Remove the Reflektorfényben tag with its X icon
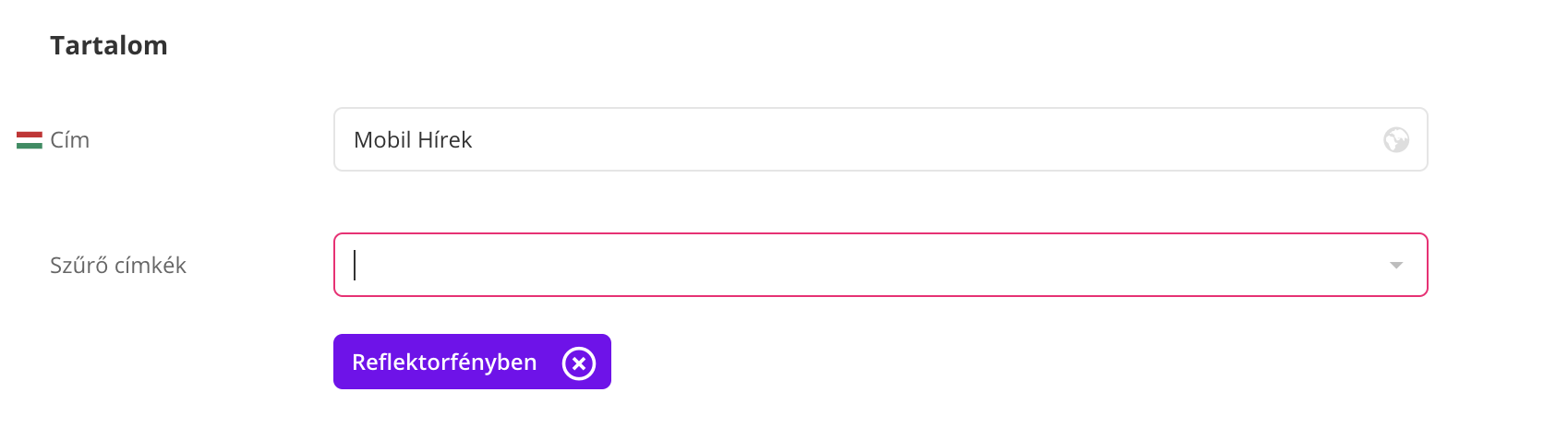Viewport: 1568px width, 428px height. (579, 363)
